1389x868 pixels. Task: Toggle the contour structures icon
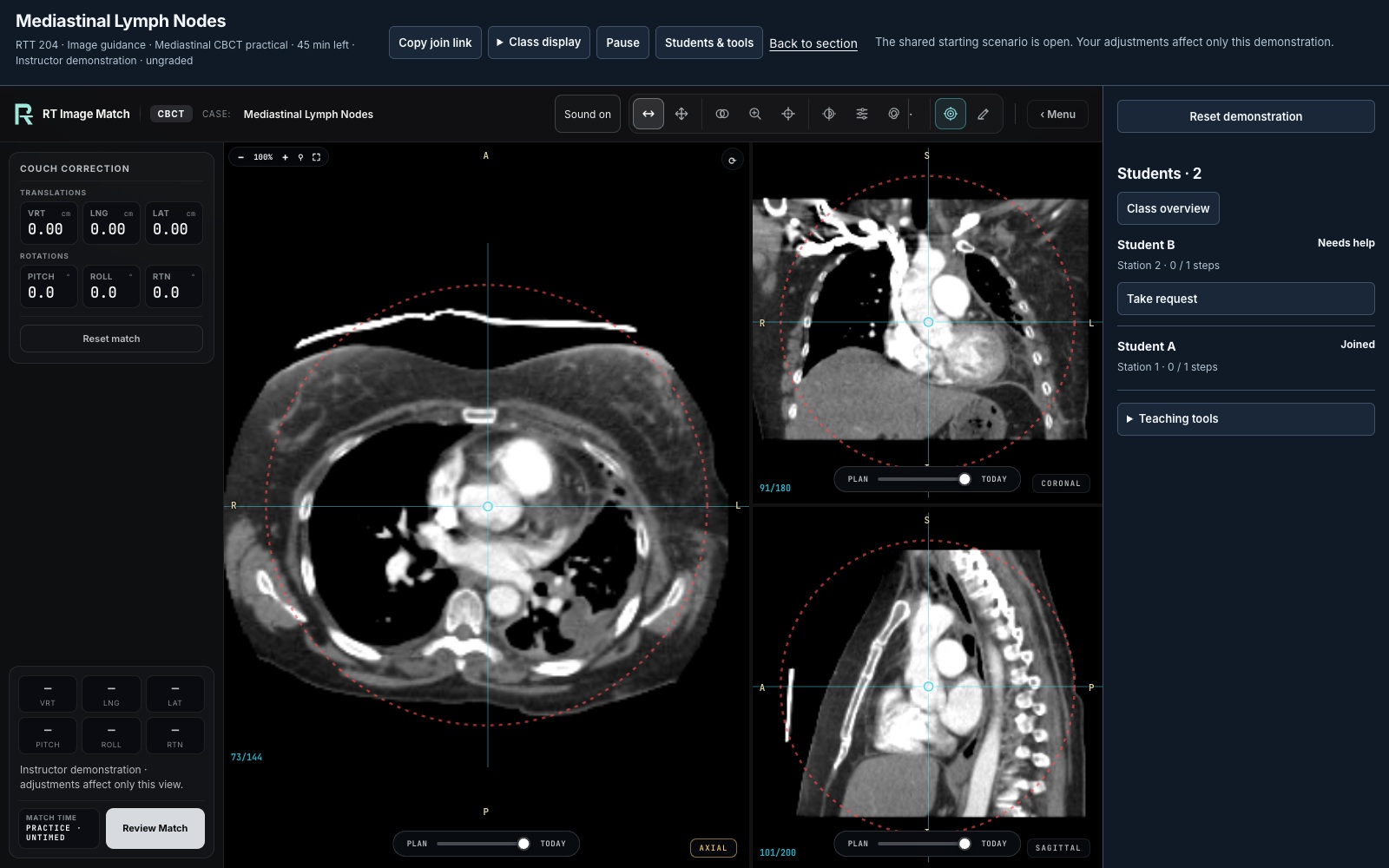893,114
